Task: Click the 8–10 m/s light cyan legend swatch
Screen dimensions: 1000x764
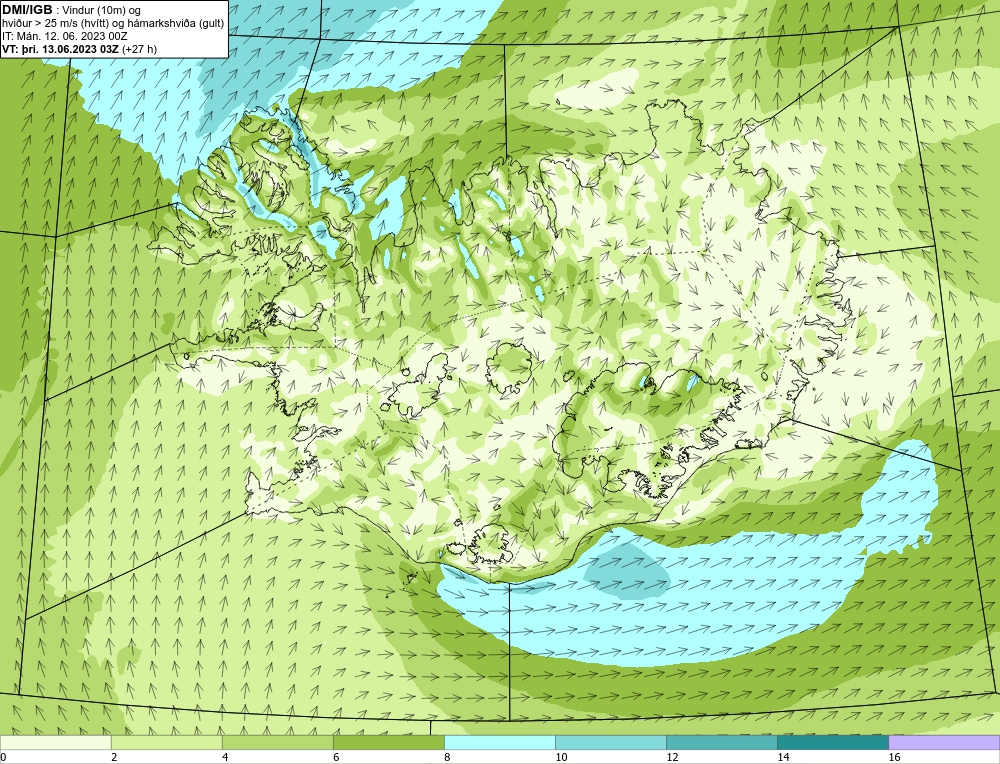Action: tap(500, 742)
